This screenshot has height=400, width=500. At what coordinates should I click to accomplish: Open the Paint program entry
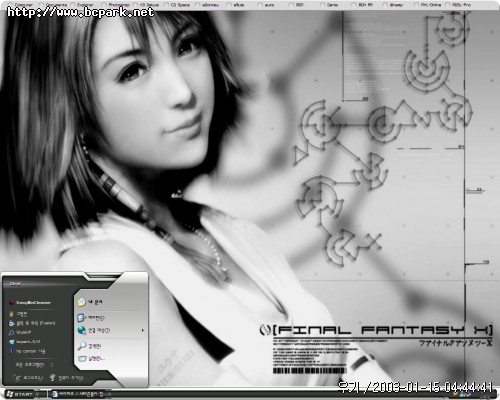pos(19,314)
